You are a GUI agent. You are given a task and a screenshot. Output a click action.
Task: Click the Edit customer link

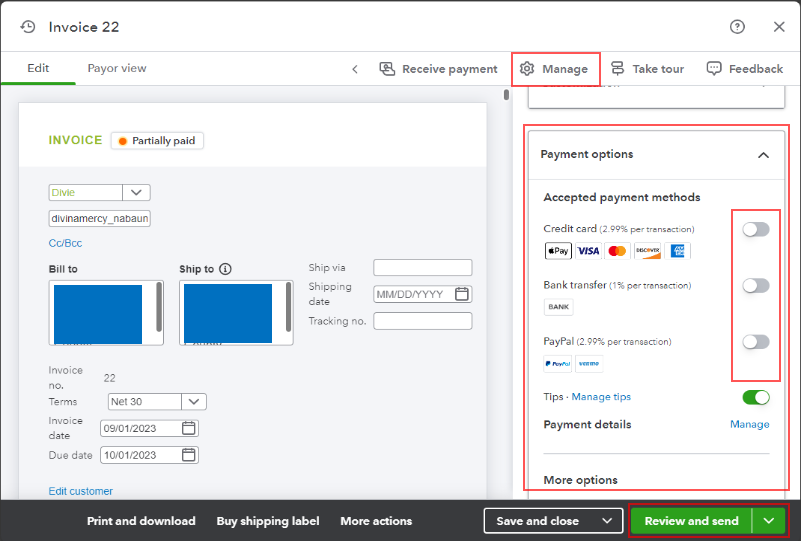pos(81,491)
